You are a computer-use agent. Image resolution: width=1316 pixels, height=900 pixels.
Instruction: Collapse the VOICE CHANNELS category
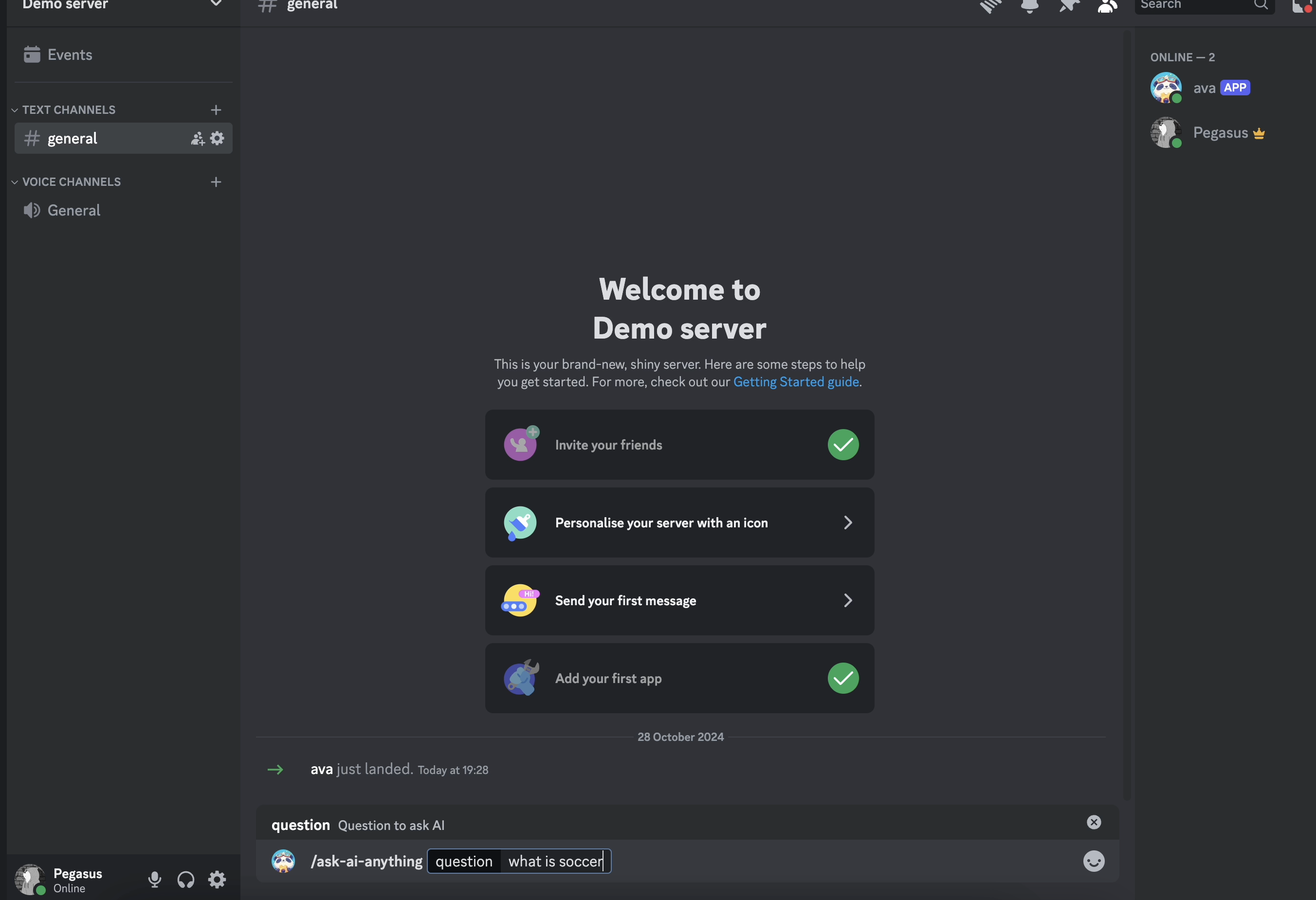tap(71, 181)
